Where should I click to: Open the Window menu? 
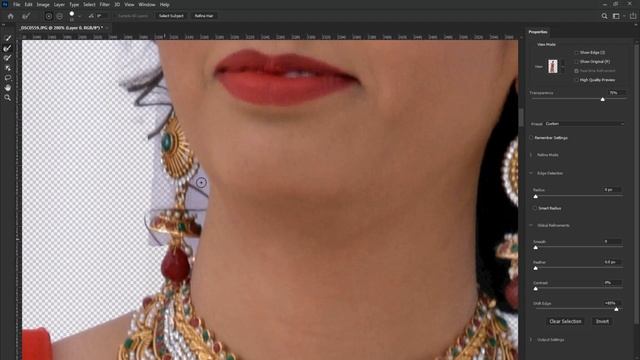coord(147,4)
